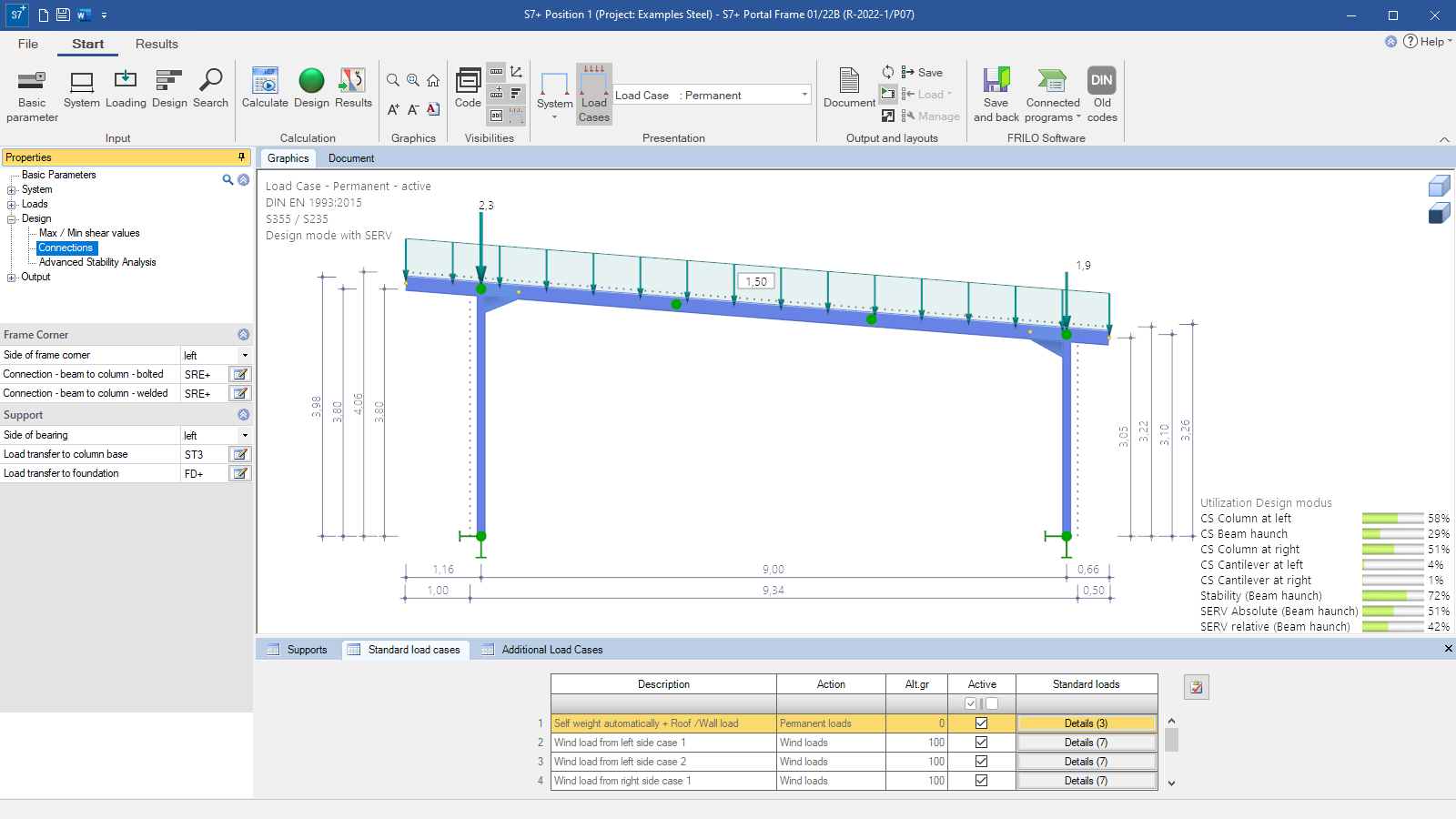Open the System input icon

click(82, 89)
